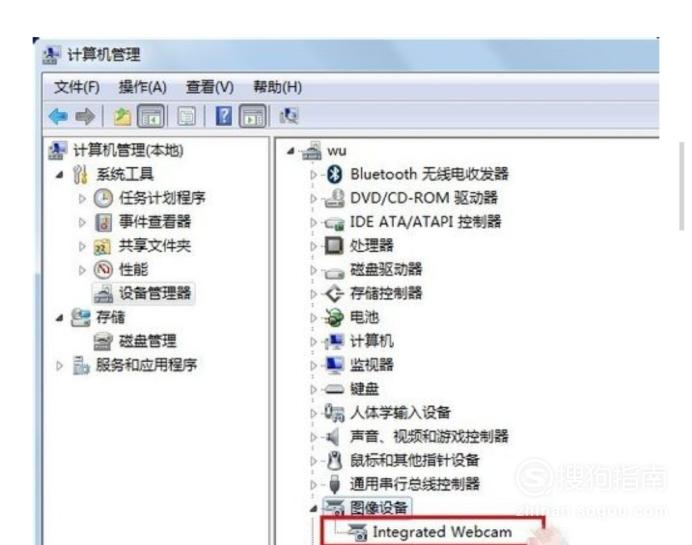Collapse the 图像设备 imaging devices node
Screen dimensions: 692x545
click(313, 509)
